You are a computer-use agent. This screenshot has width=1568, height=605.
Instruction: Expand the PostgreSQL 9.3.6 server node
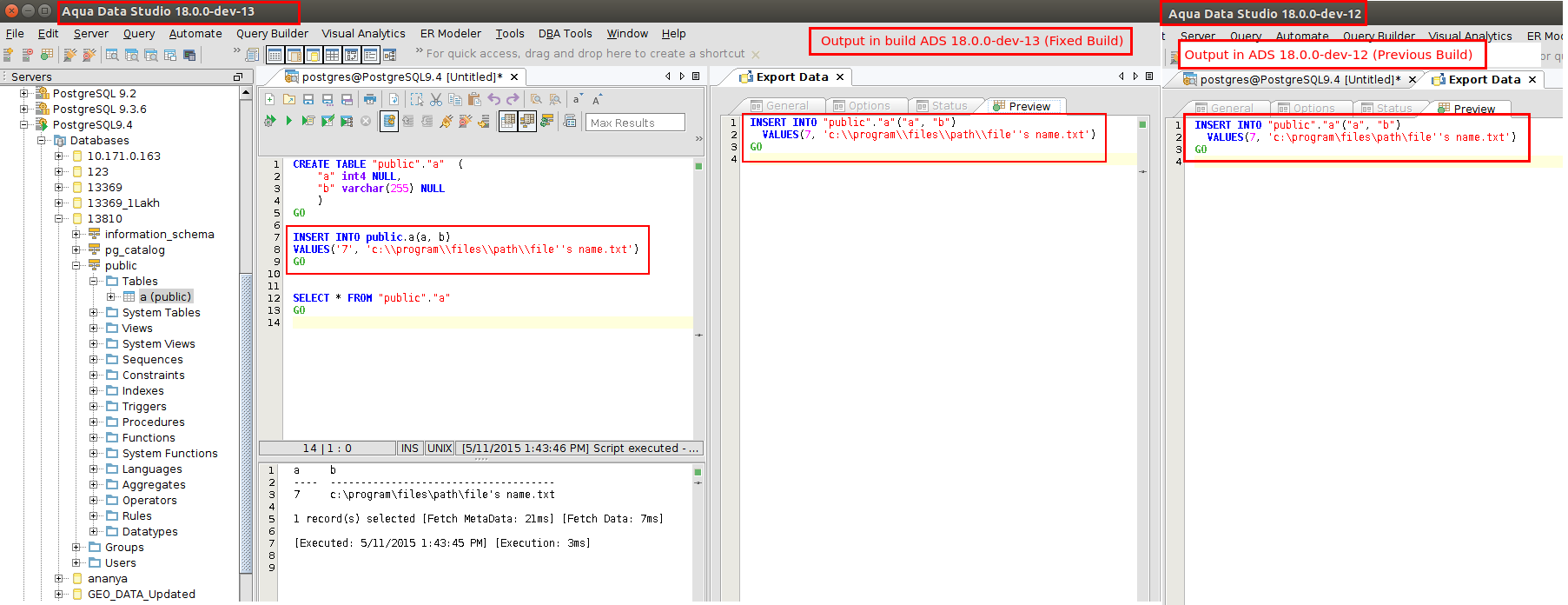(x=23, y=109)
